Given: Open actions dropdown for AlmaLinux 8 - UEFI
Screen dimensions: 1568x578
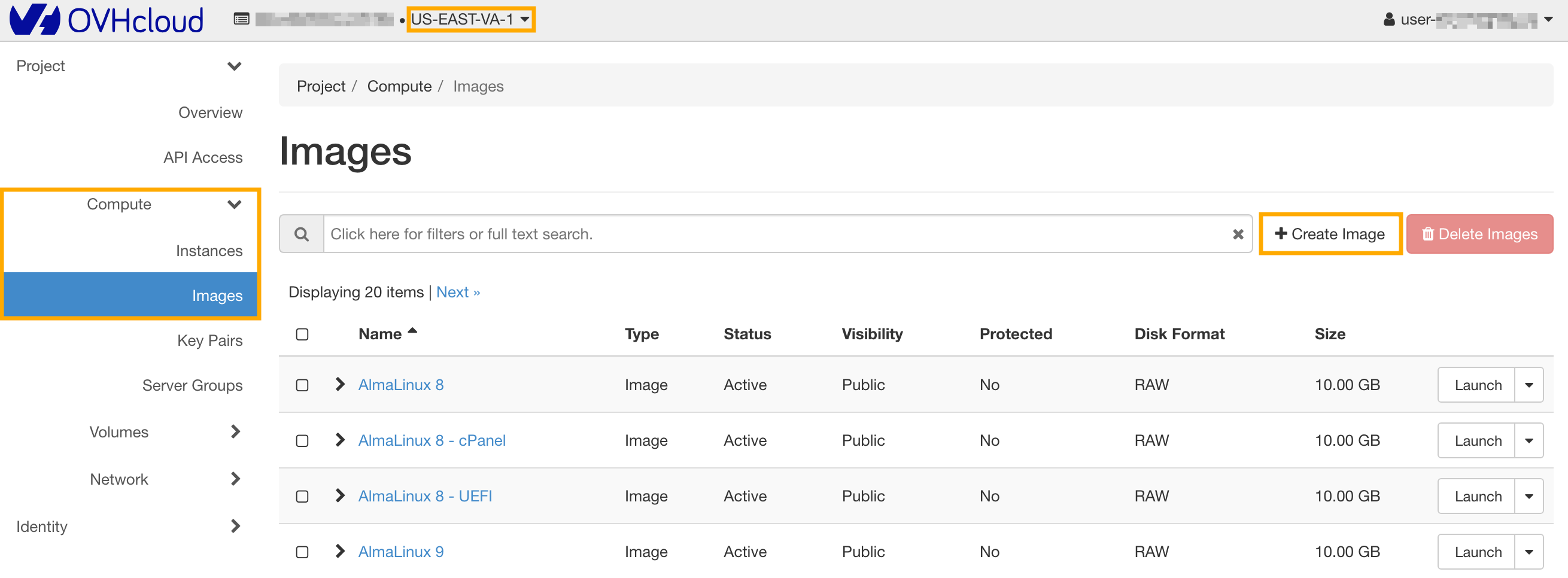Looking at the screenshot, I should (1529, 497).
